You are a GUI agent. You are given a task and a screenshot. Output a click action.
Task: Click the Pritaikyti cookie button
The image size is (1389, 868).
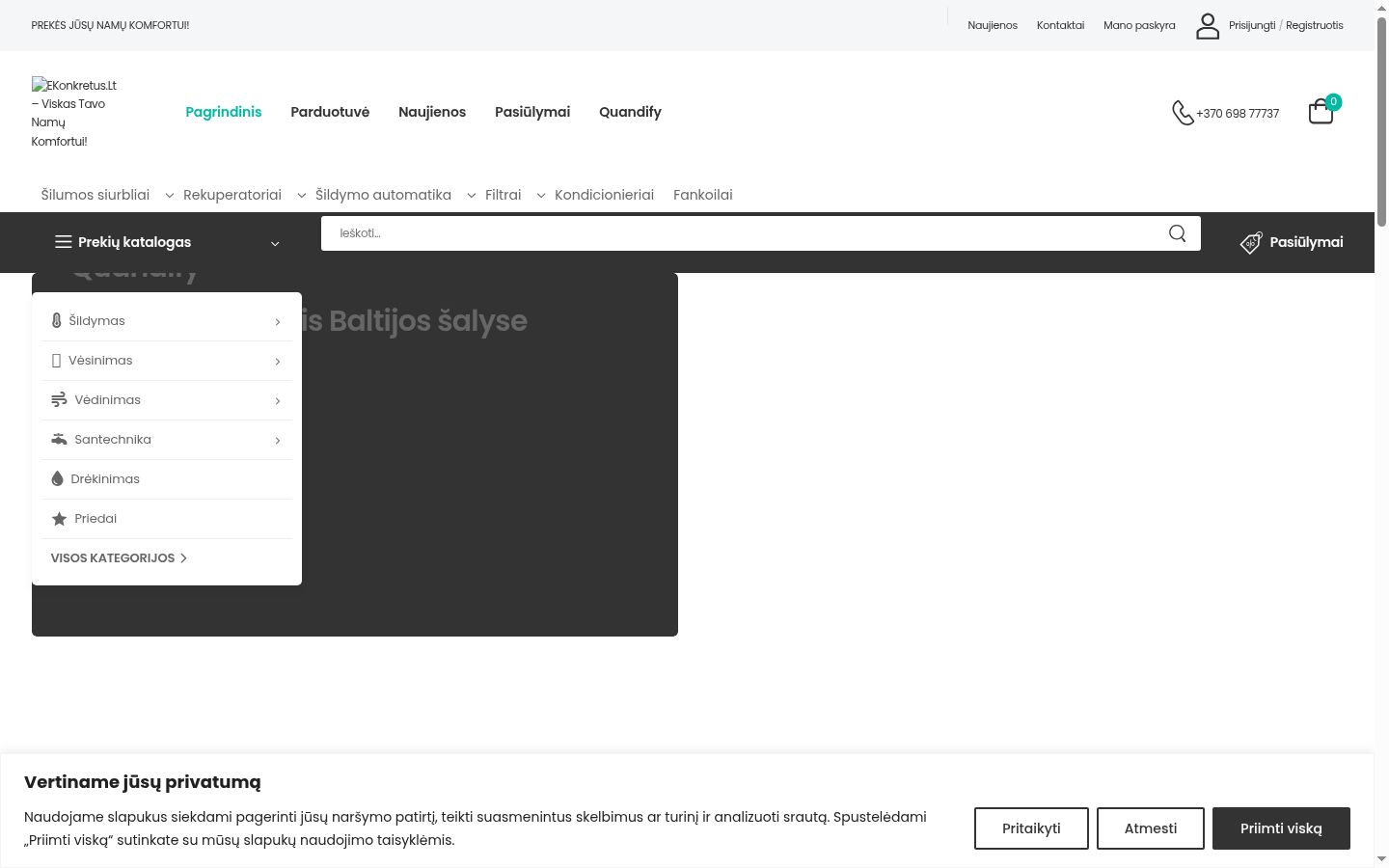[x=1031, y=828]
